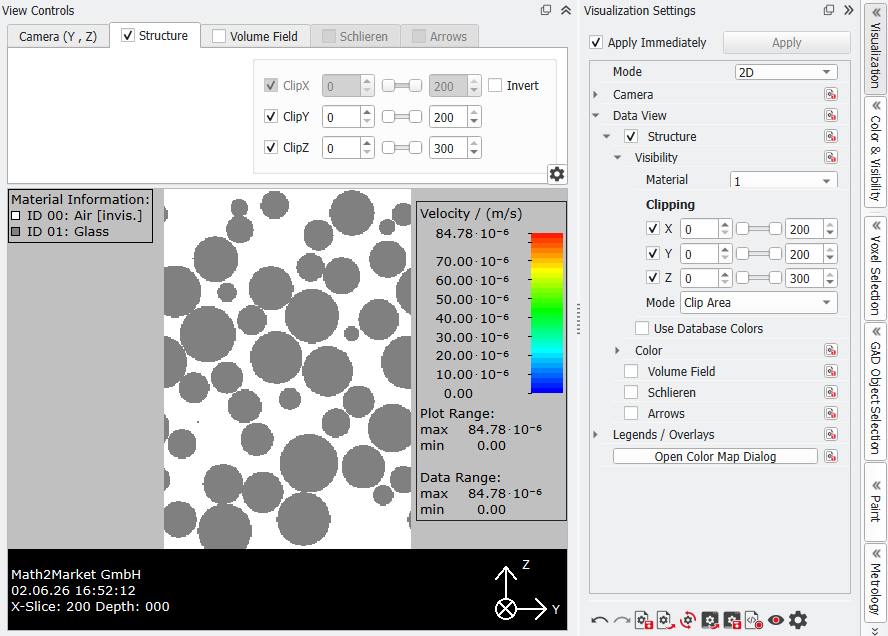Image resolution: width=888 pixels, height=636 pixels.
Task: Save visualization settings to file icon
Action: tap(643, 621)
